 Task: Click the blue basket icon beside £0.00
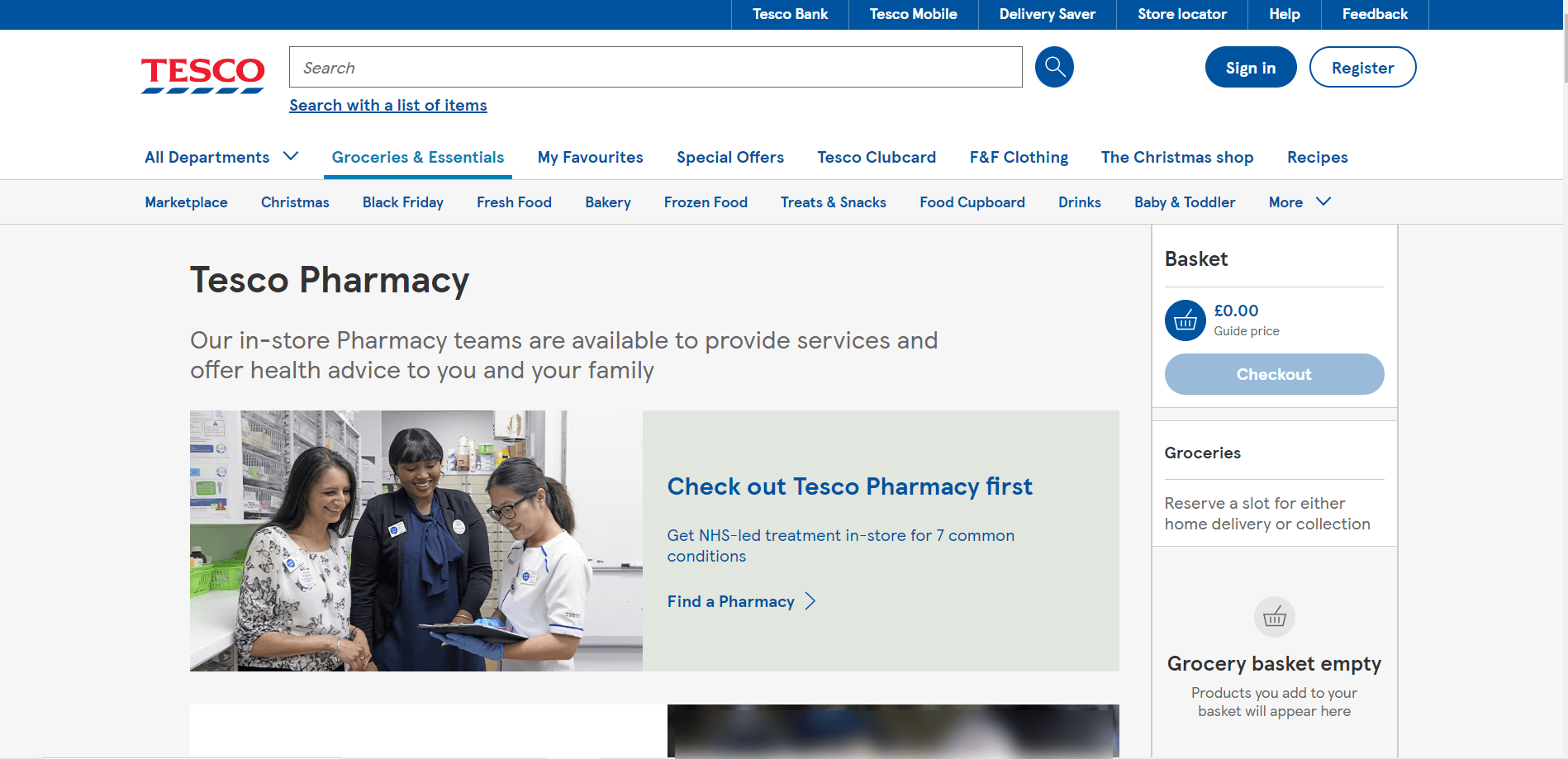click(1185, 320)
